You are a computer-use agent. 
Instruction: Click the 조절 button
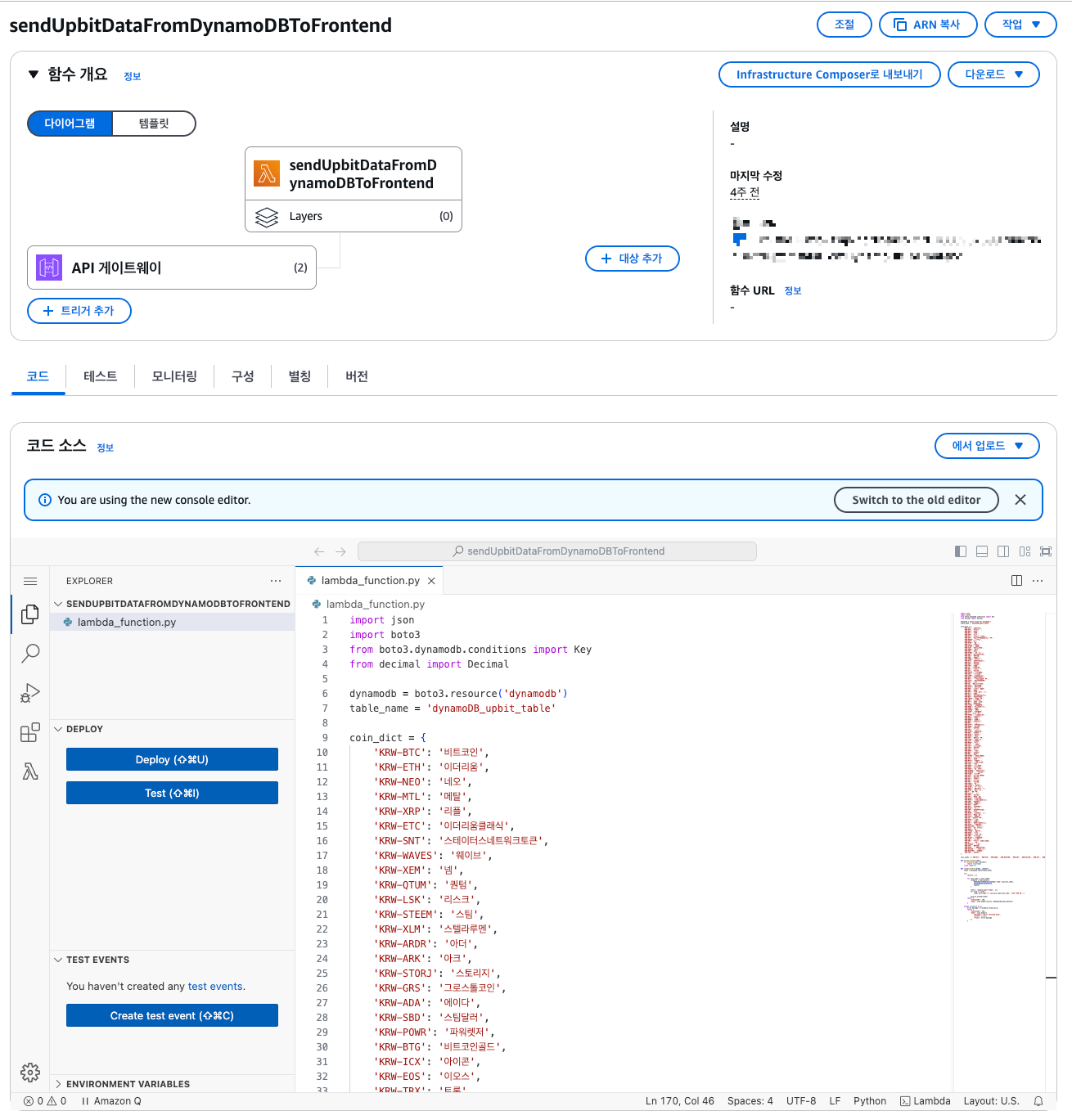845,25
